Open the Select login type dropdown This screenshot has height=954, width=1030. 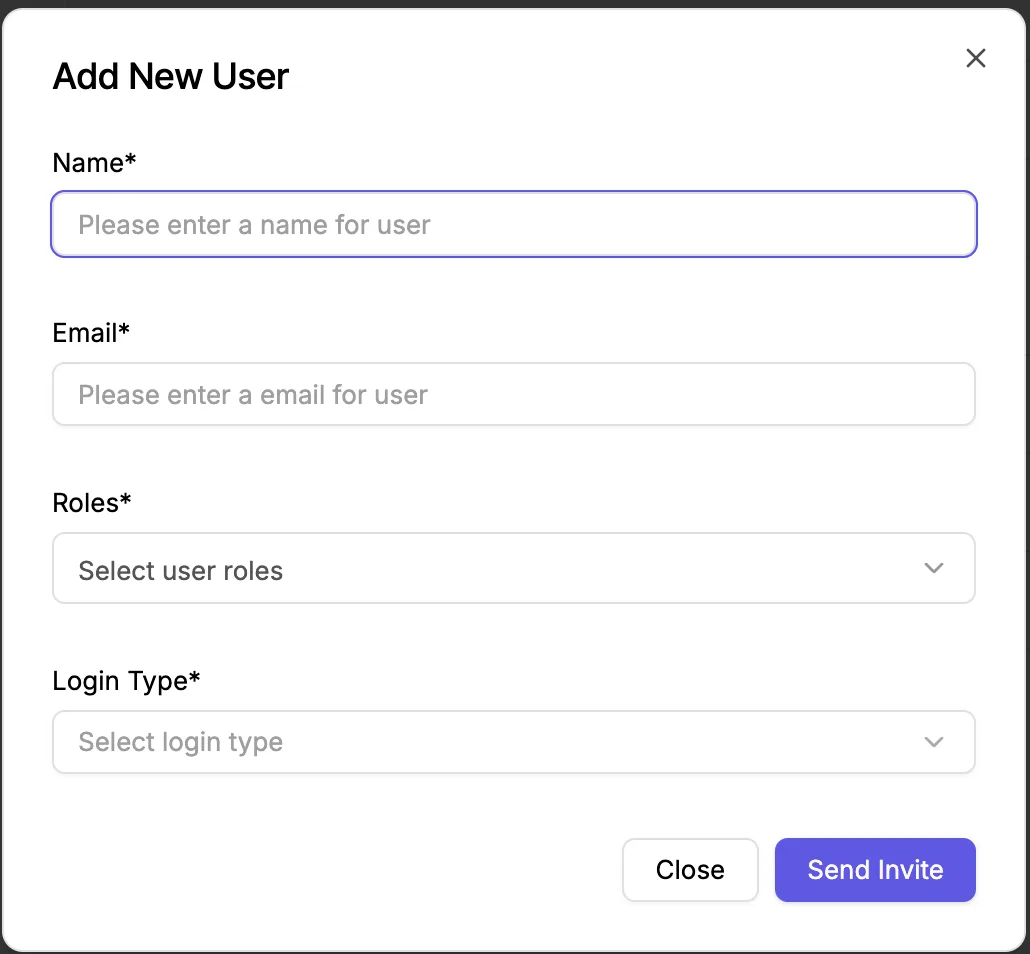point(514,742)
